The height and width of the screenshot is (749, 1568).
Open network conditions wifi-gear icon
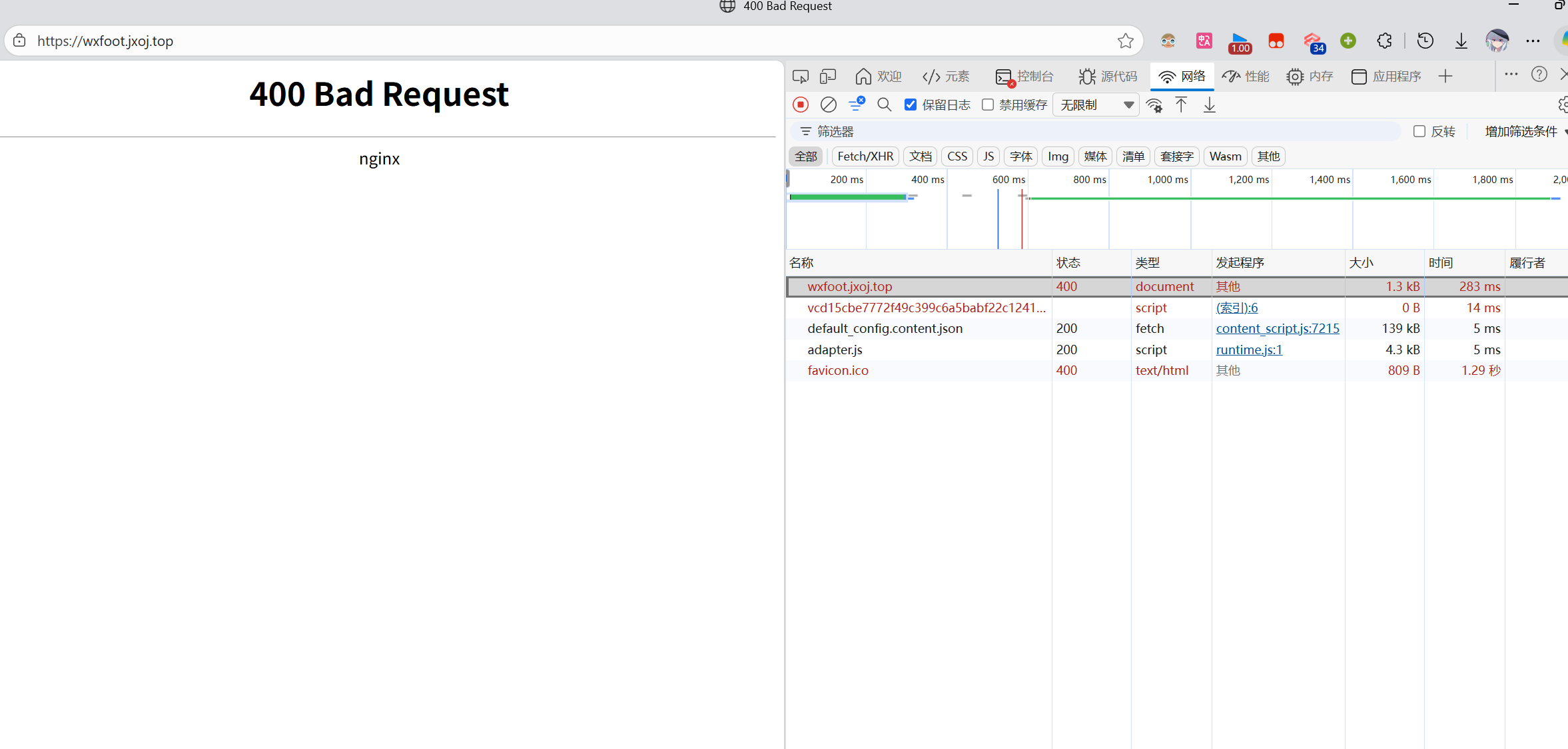[1154, 105]
